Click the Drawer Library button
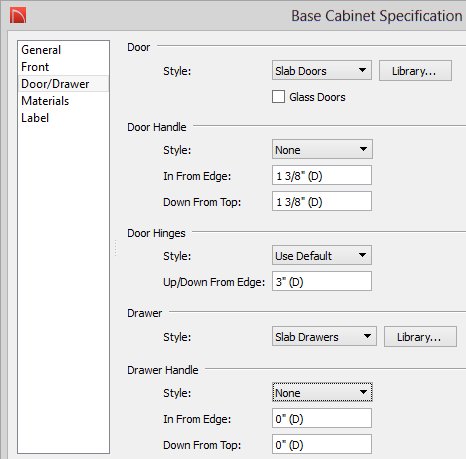 tap(420, 337)
